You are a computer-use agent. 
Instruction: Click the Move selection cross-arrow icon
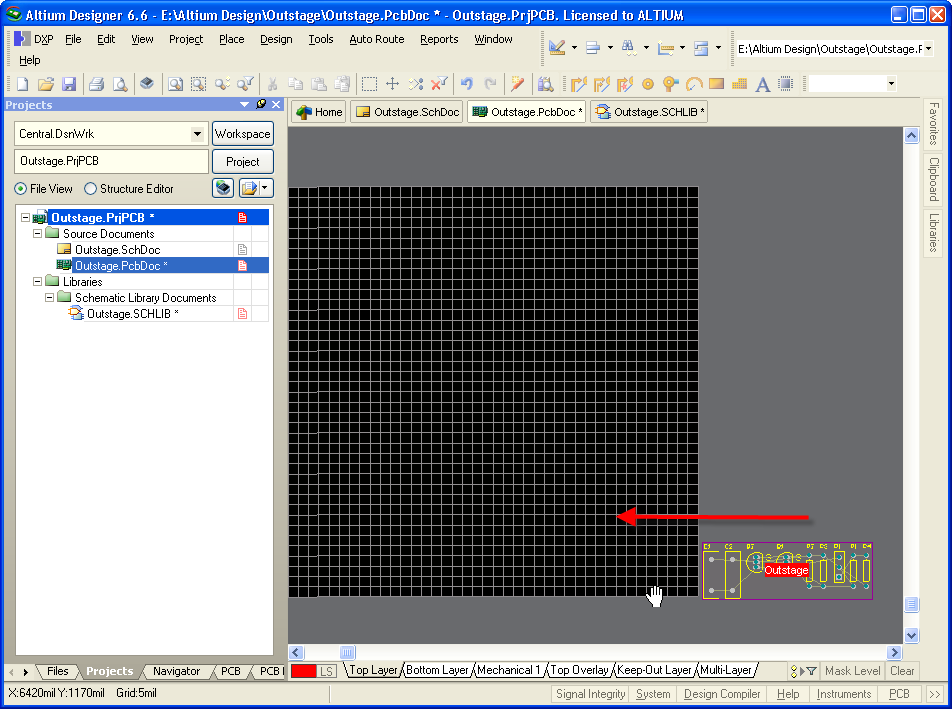click(x=393, y=84)
